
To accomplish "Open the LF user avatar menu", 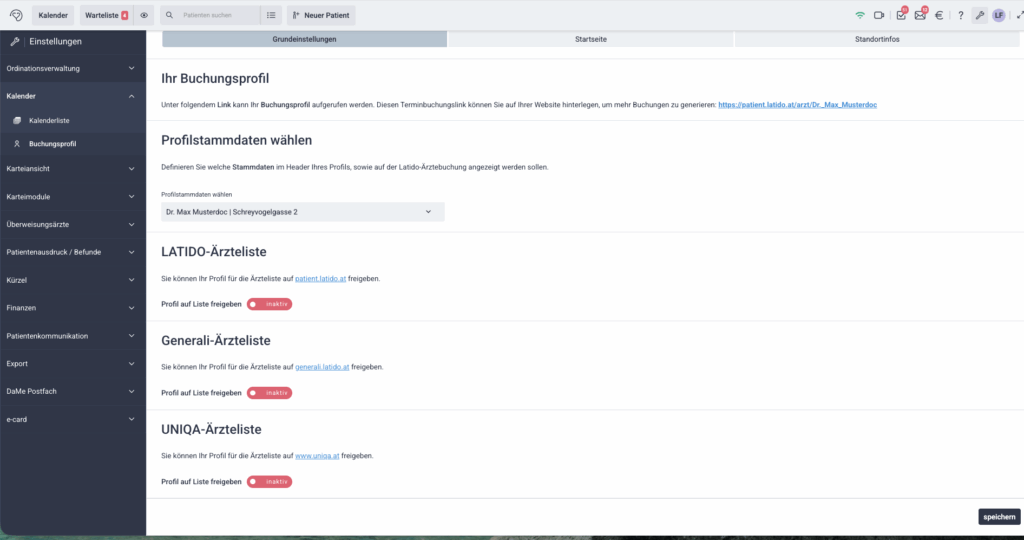I will point(998,15).
